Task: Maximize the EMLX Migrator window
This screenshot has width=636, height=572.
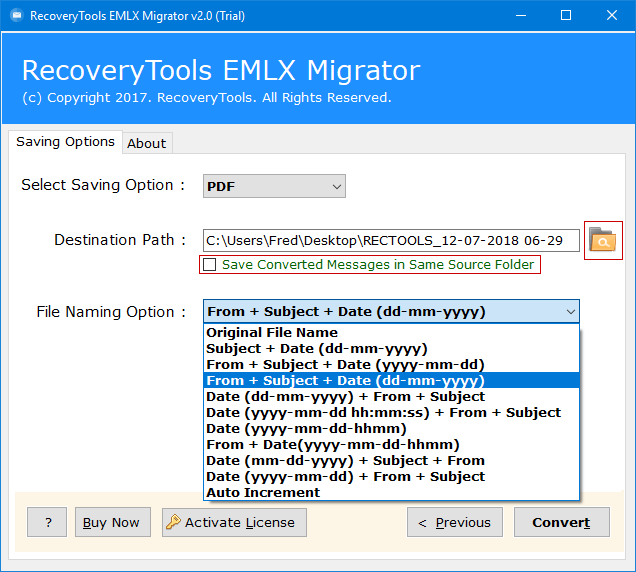Action: click(x=566, y=15)
